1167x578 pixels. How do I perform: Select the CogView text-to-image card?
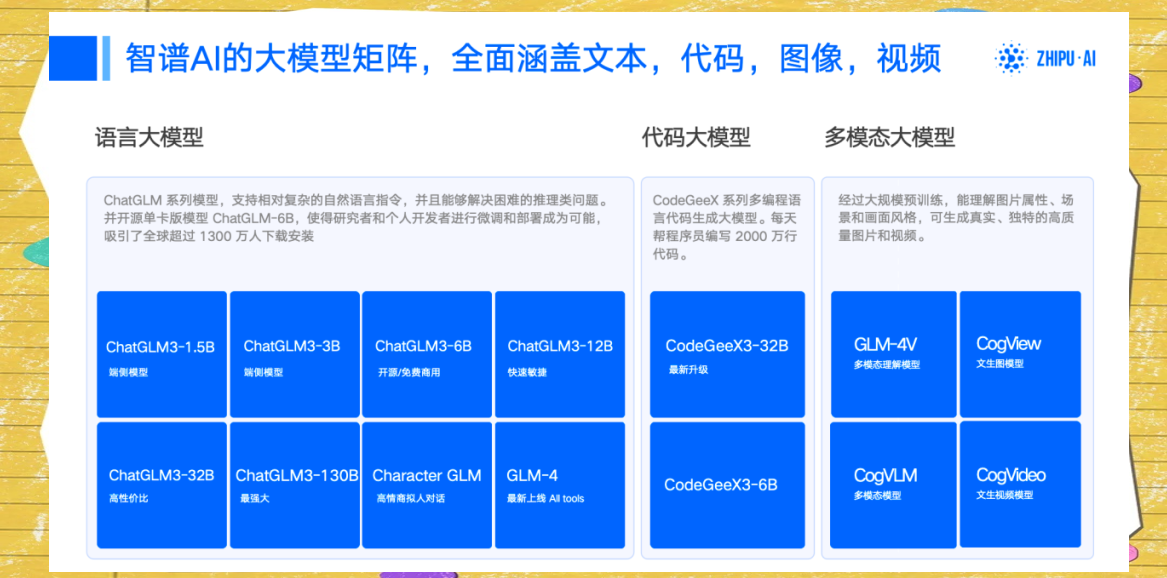coord(1020,354)
